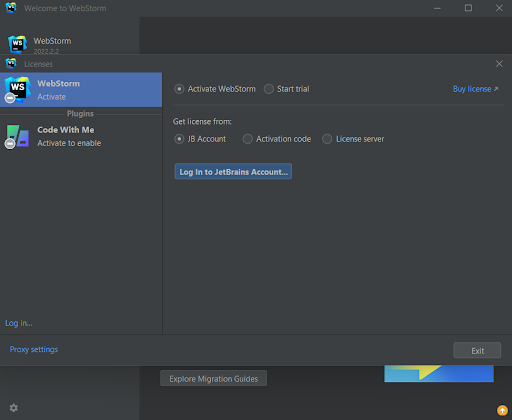Click the migration guide banner thumbnail

click(439, 374)
